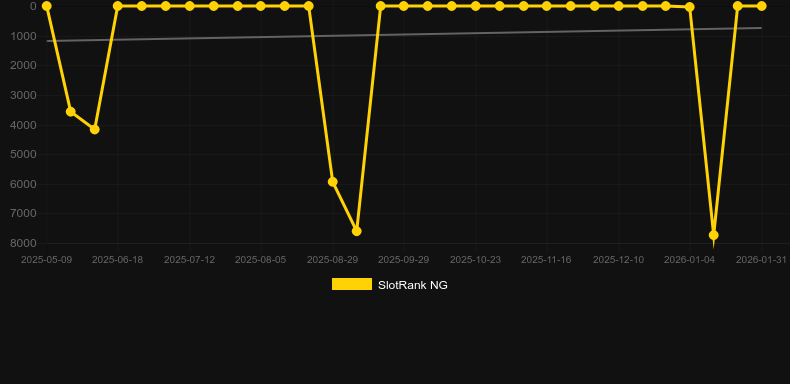The width and height of the screenshot is (790, 384).
Task: Select the data point near rank 4100
Action: click(94, 130)
